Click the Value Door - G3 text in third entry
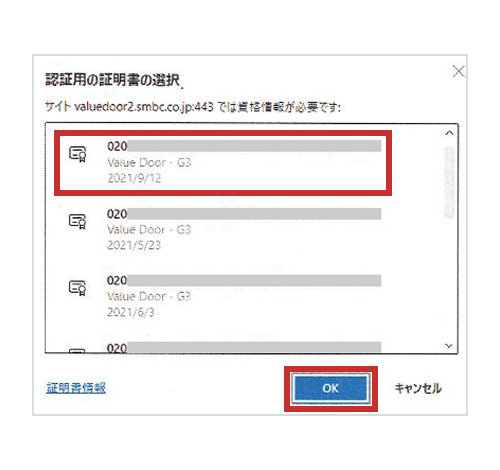This screenshot has width=500, height=470. click(x=149, y=296)
